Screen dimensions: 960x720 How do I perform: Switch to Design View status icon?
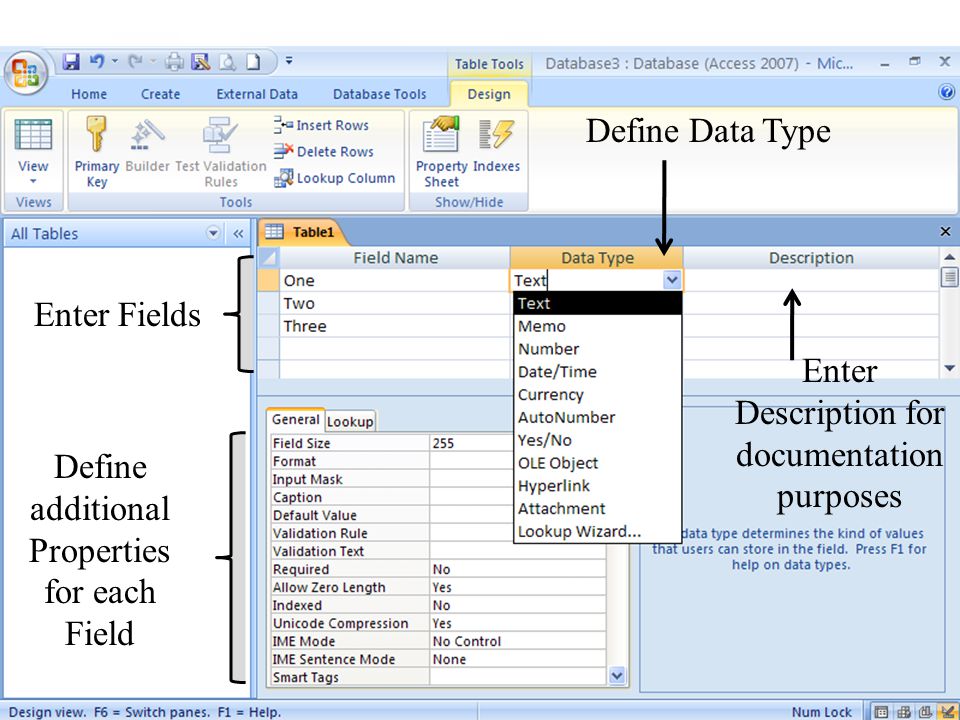click(x=950, y=711)
